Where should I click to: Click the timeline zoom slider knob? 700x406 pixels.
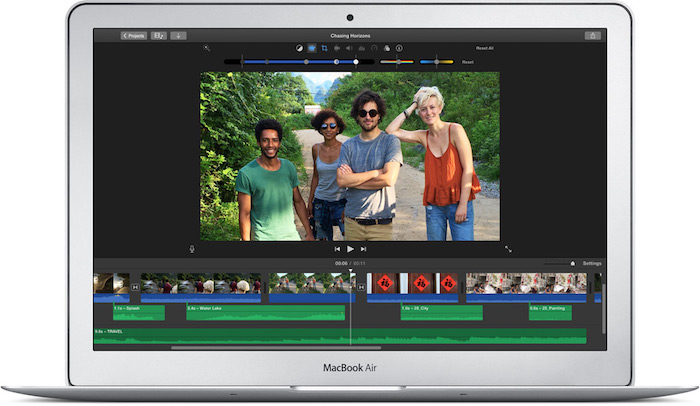click(573, 264)
